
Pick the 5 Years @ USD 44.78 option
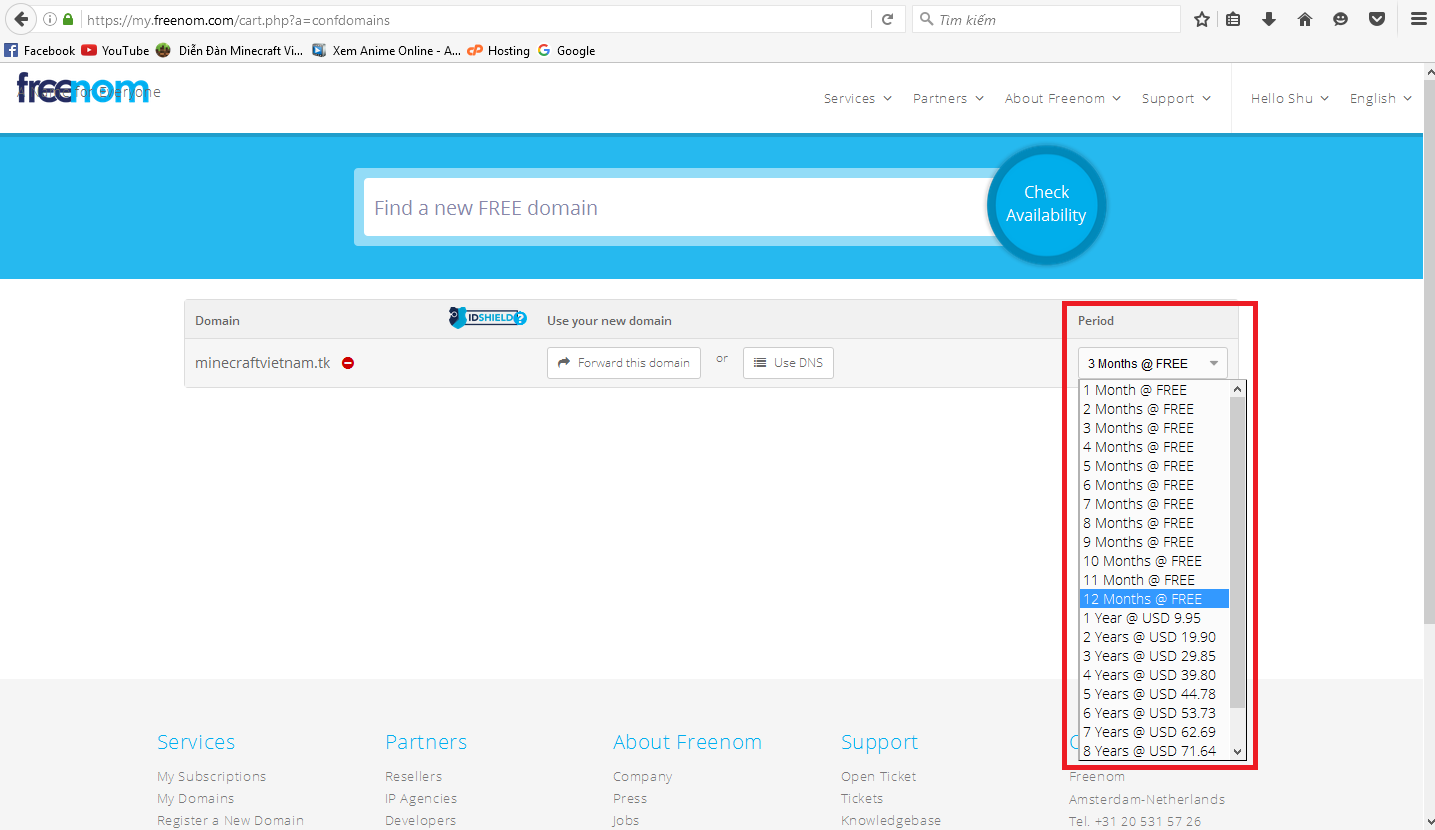point(1154,694)
